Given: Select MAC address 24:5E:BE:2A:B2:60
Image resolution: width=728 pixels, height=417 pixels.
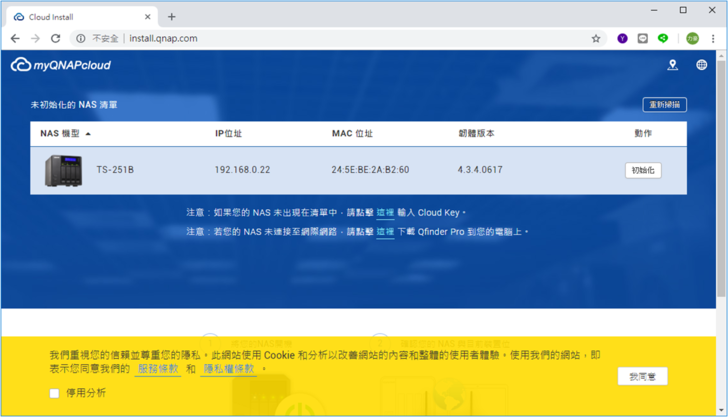Looking at the screenshot, I should (x=370, y=170).
